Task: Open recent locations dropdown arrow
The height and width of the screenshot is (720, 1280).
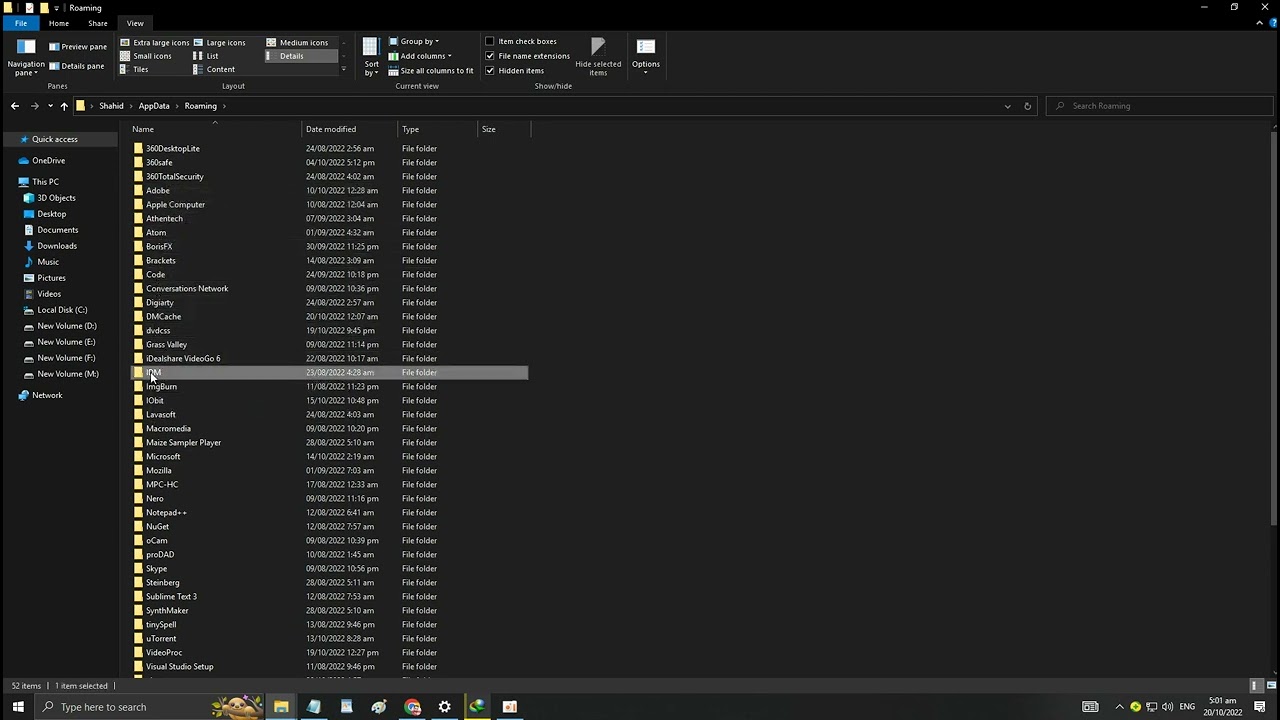Action: [50, 106]
